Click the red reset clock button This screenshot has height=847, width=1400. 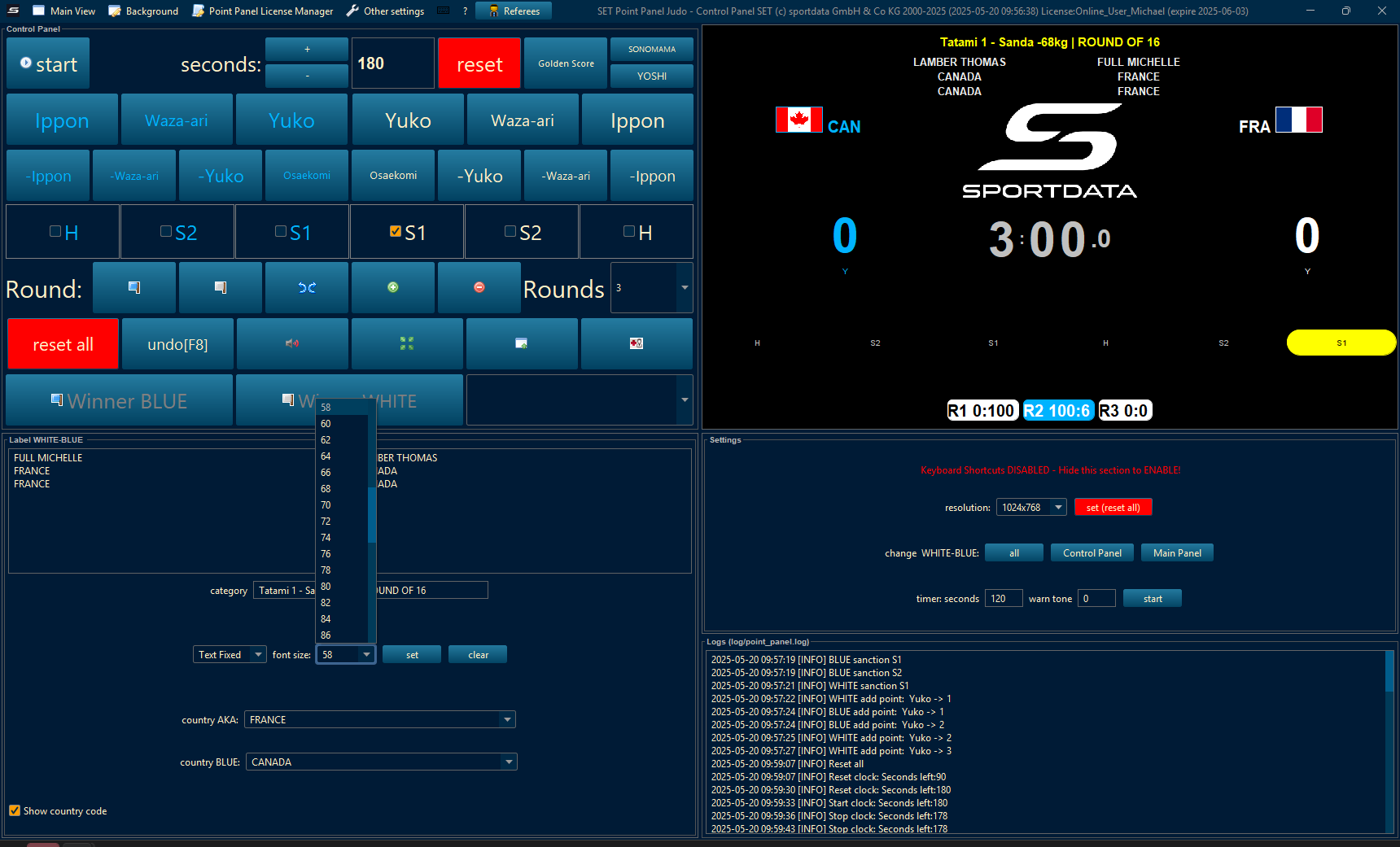479,63
